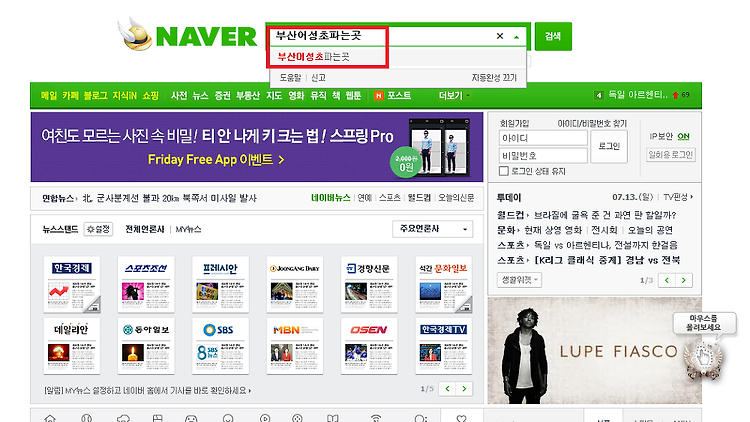
Task: Open 웹툰 in the green bar
Action: tap(353, 96)
